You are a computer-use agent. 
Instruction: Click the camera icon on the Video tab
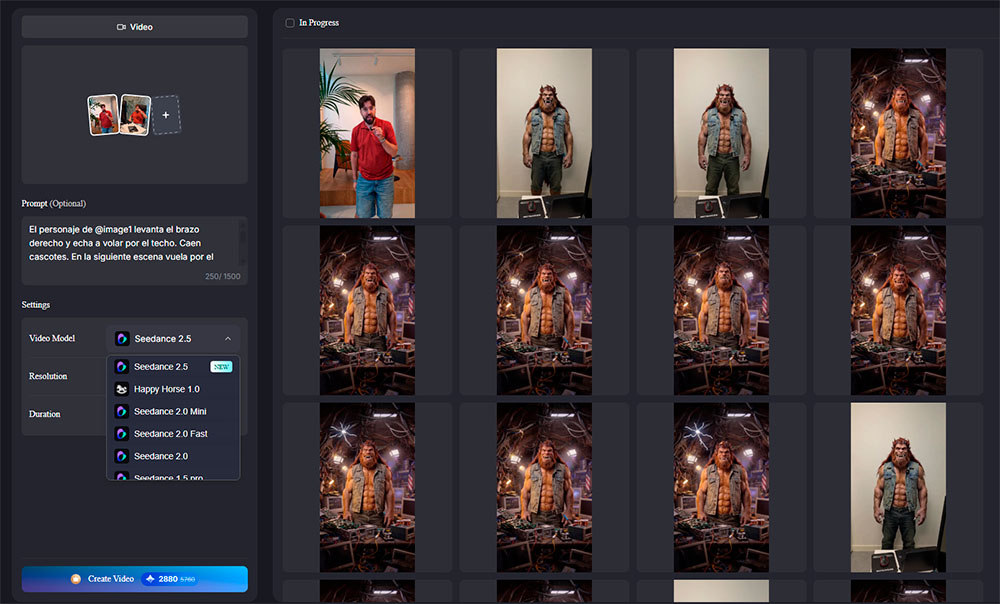[x=121, y=27]
